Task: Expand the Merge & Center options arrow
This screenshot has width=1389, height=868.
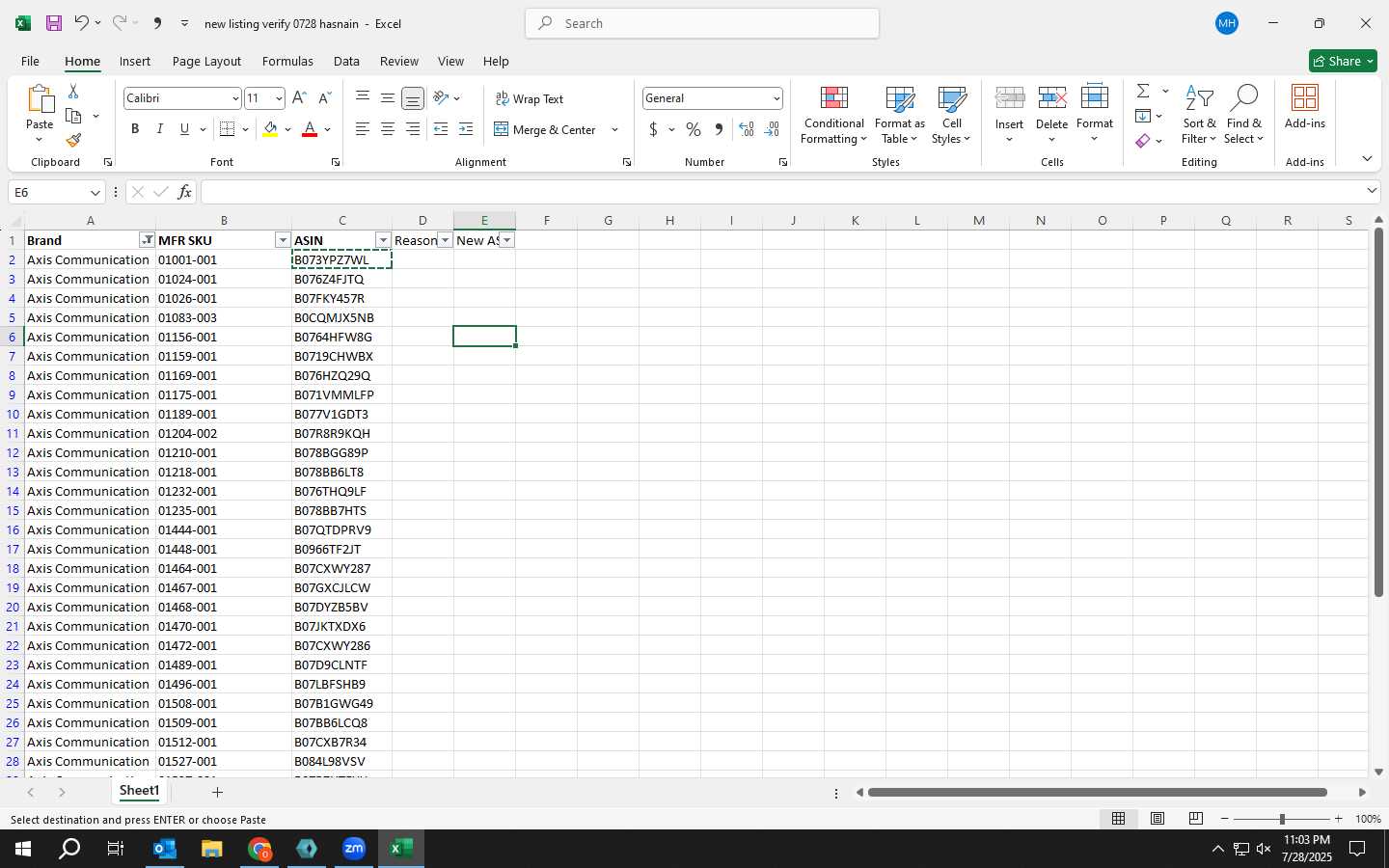Action: [614, 129]
